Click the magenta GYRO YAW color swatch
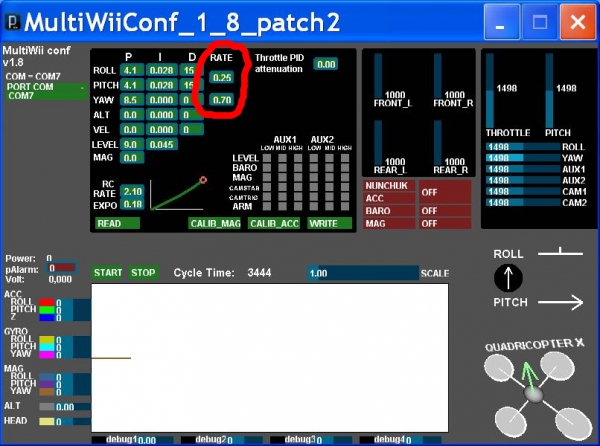Image resolution: width=600 pixels, height=446 pixels. point(47,355)
